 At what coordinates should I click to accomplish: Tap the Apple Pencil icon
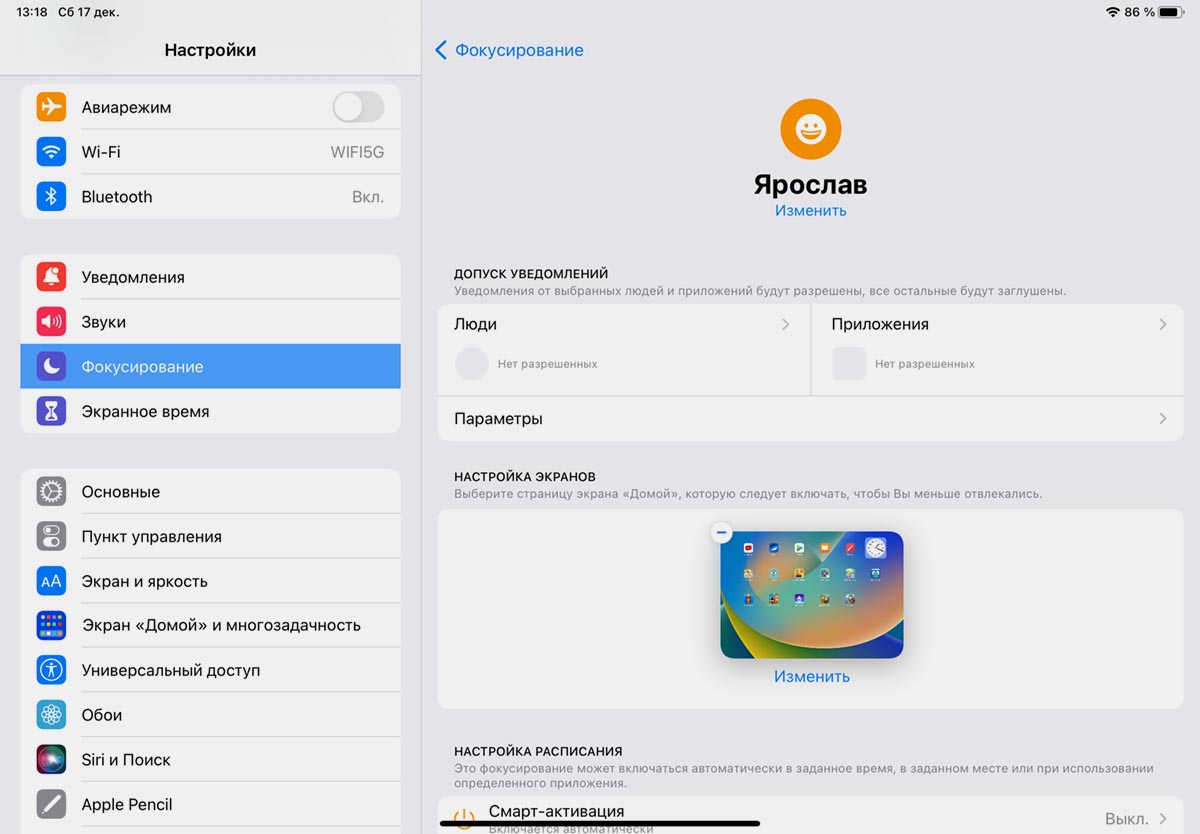[x=51, y=804]
